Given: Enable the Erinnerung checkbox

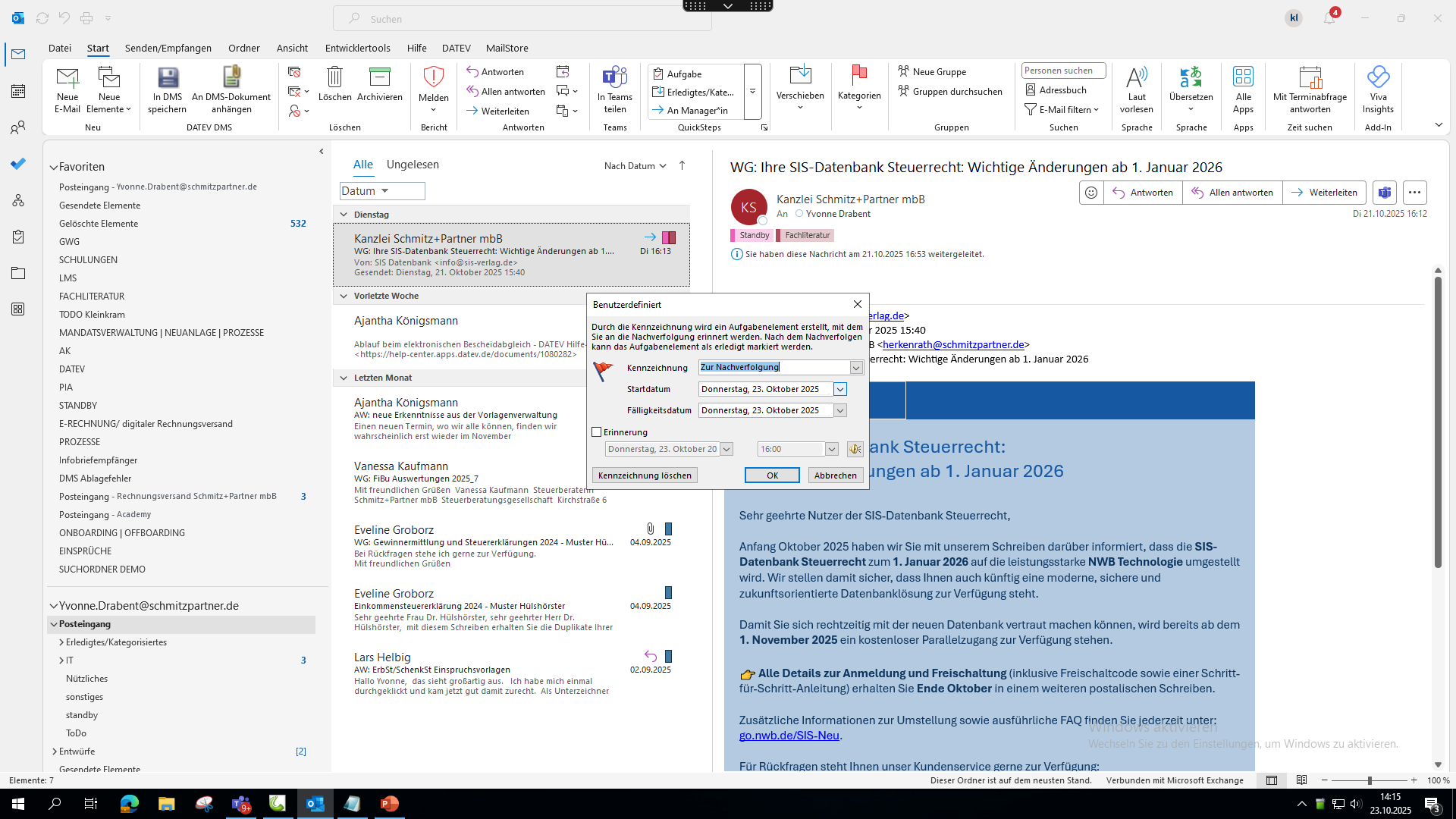Looking at the screenshot, I should pos(597,432).
